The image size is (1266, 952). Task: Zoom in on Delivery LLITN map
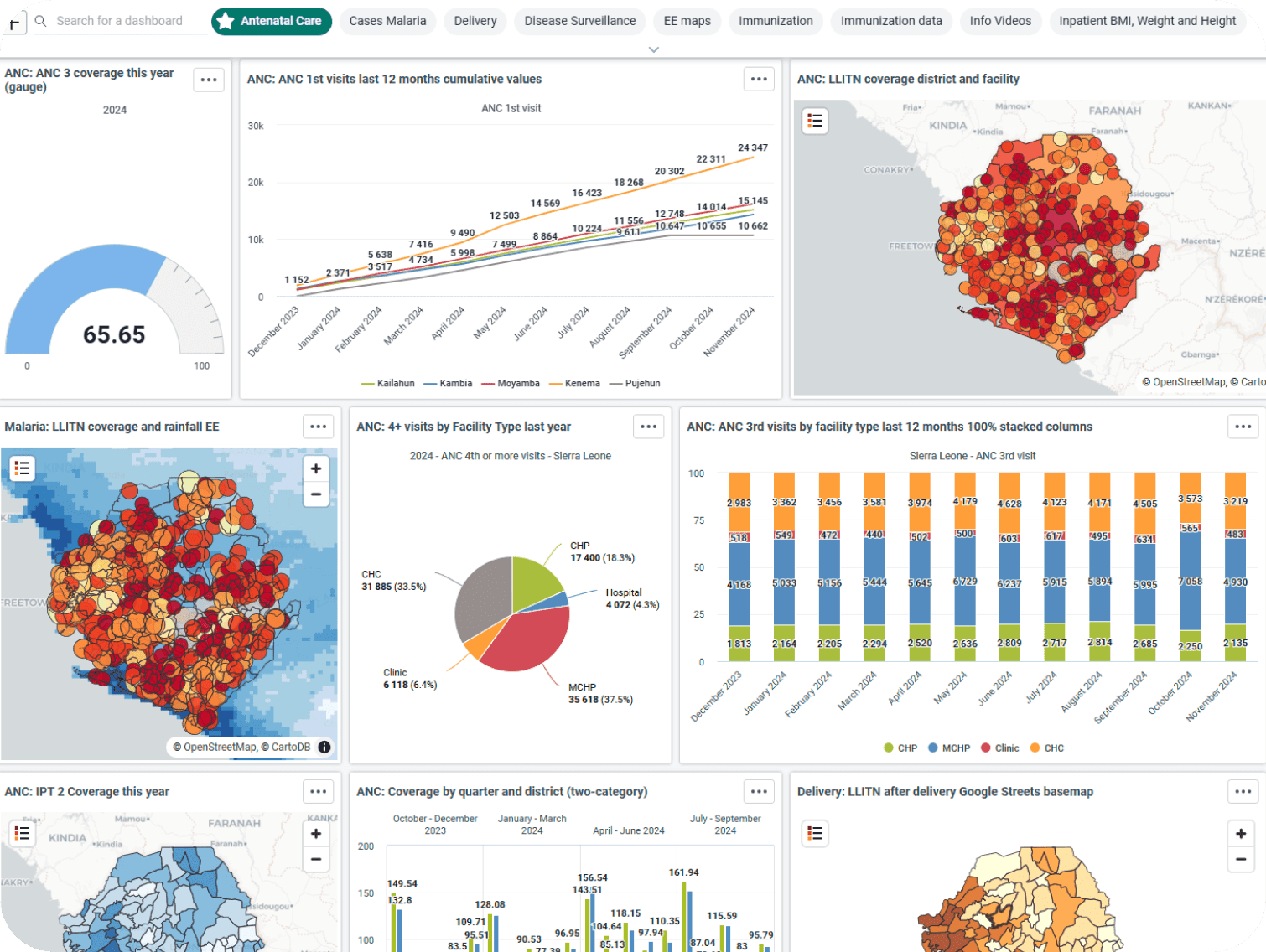(1241, 834)
